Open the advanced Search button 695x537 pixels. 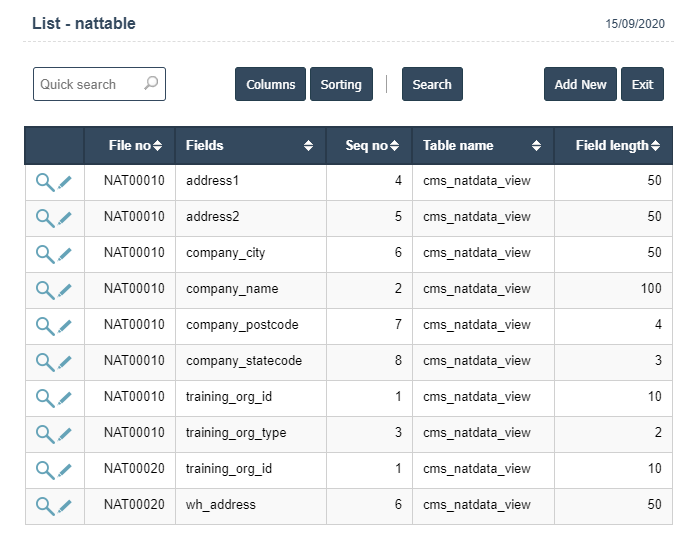click(432, 85)
